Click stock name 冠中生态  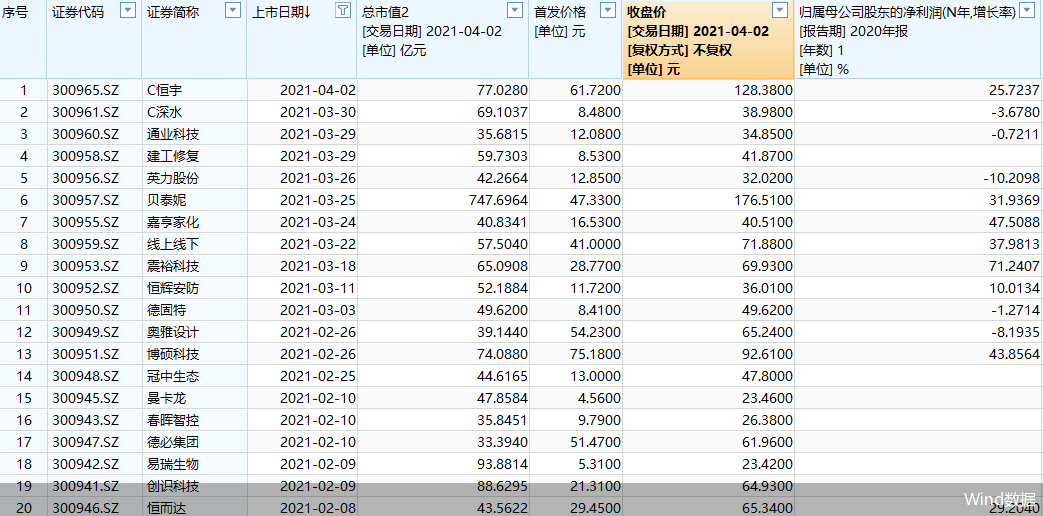click(173, 376)
